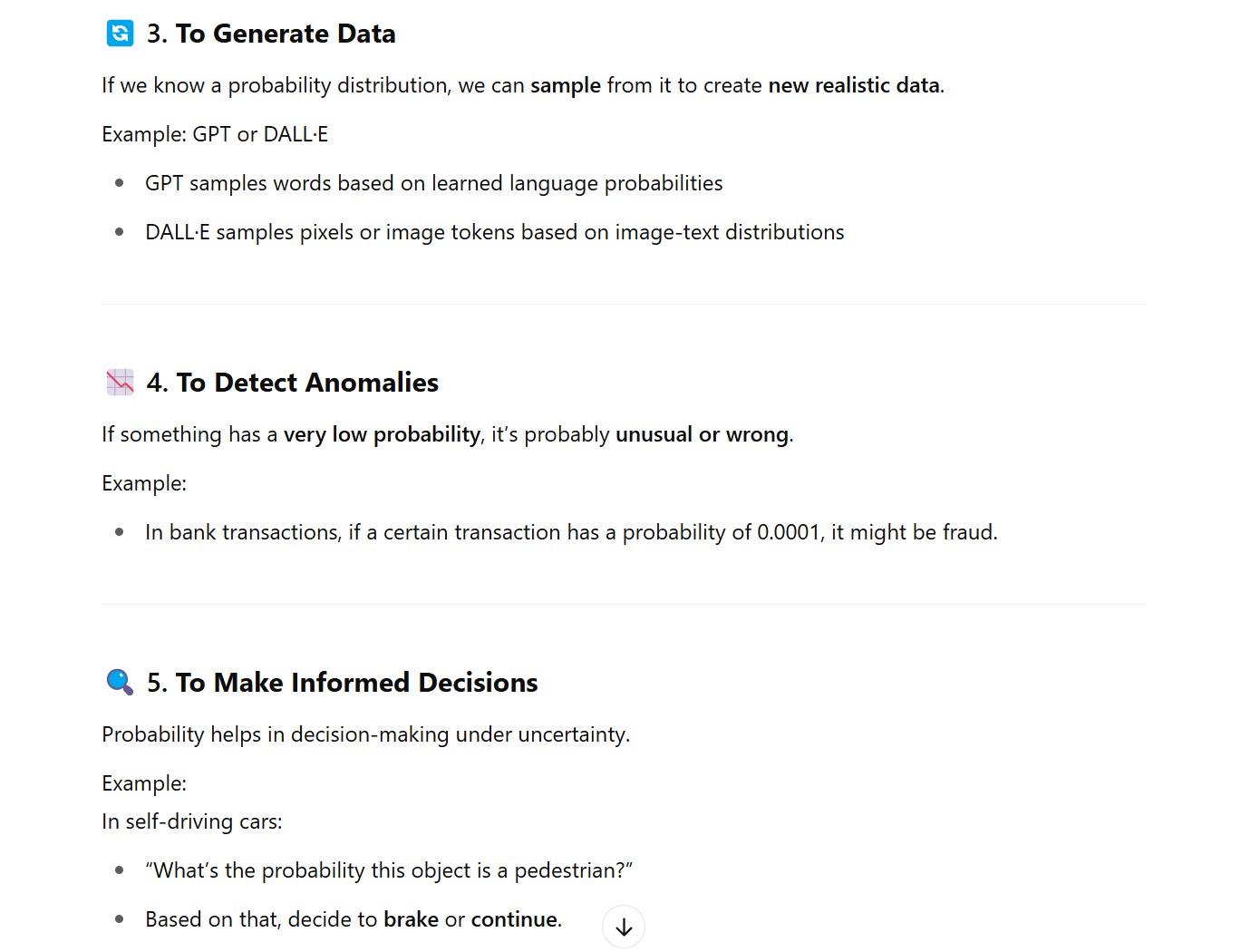
Task: Click the bold word "continue"
Action: point(514,919)
